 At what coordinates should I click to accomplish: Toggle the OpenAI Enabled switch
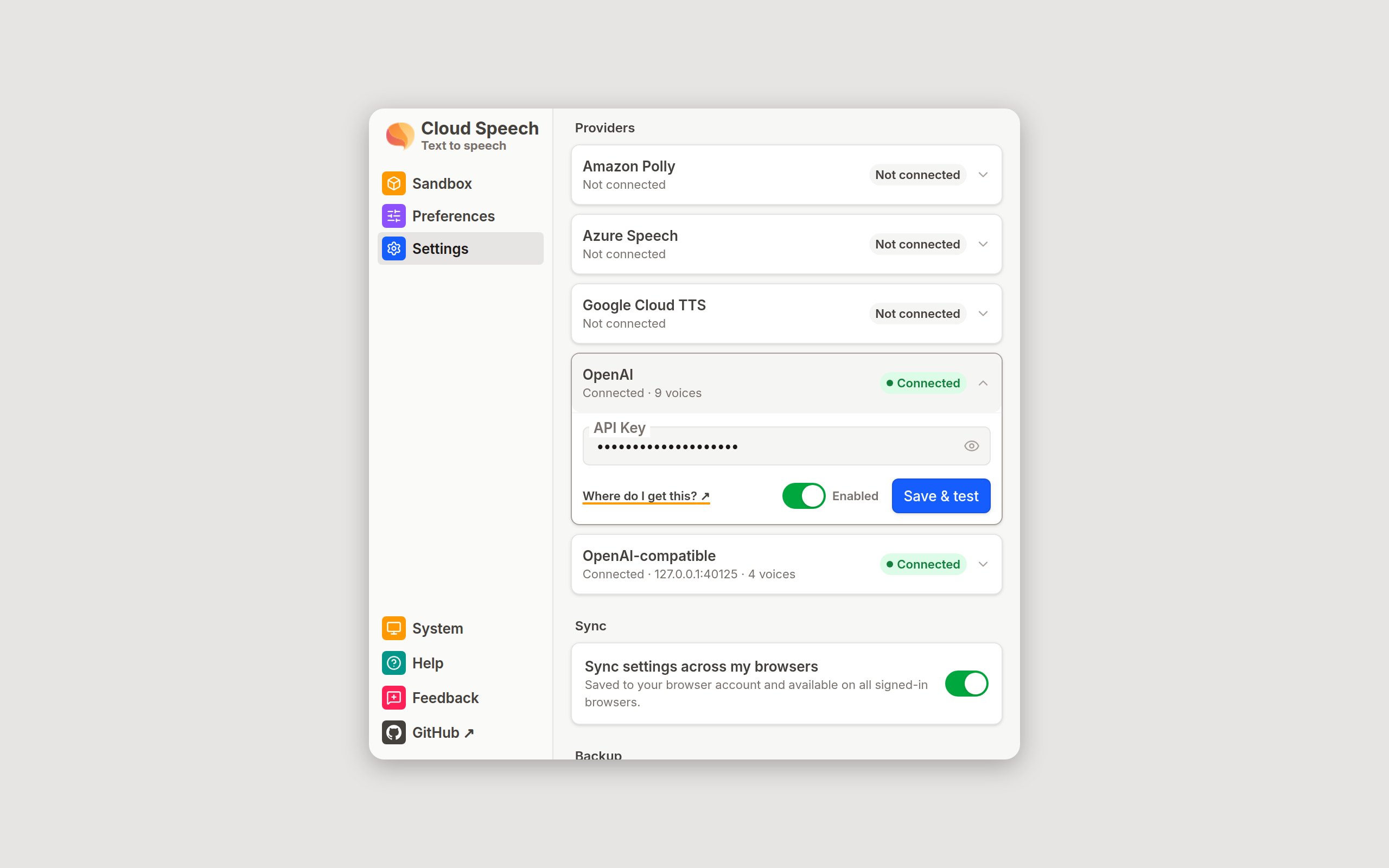click(x=804, y=496)
